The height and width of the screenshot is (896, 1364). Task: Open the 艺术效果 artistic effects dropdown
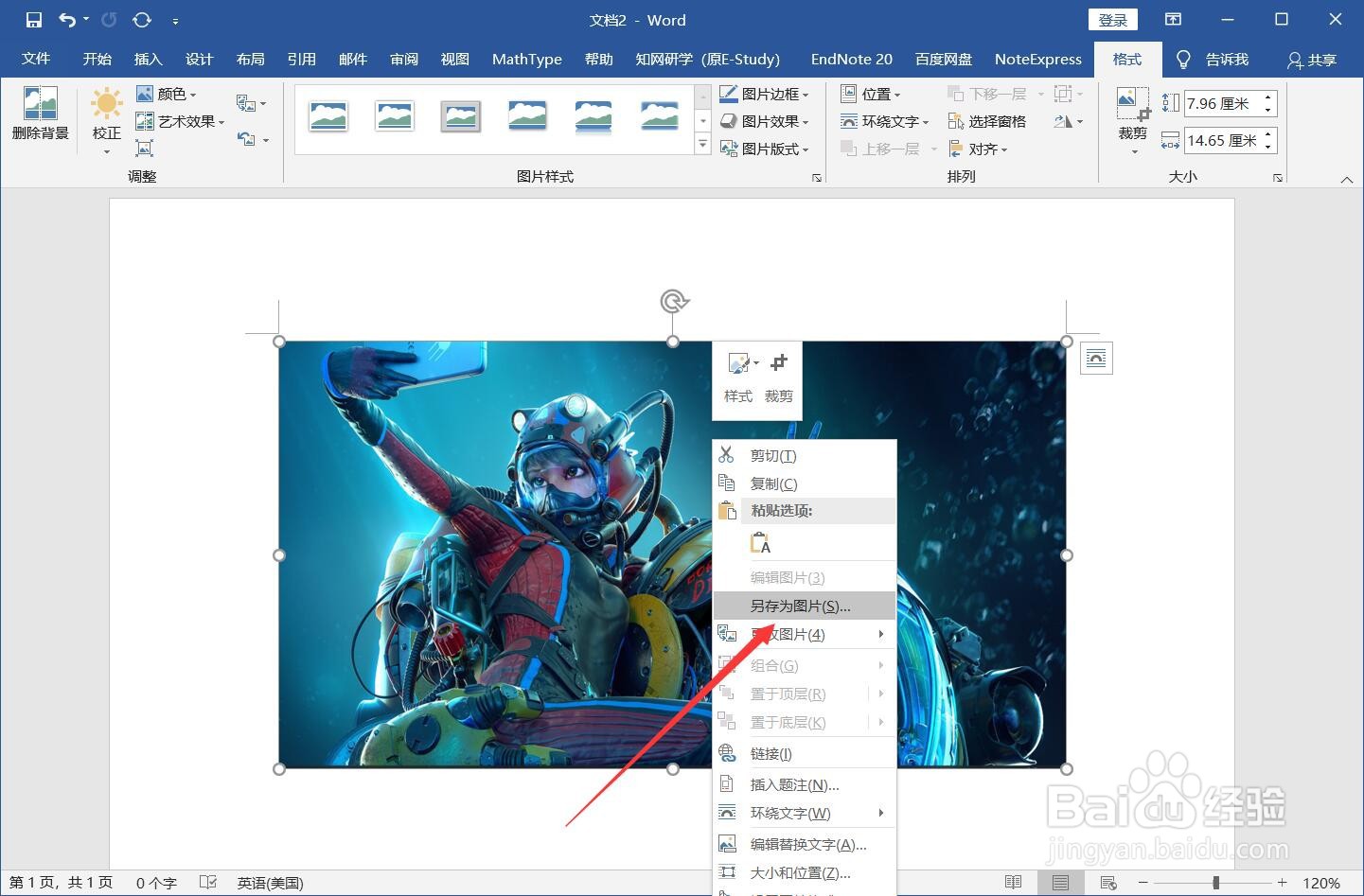(180, 121)
